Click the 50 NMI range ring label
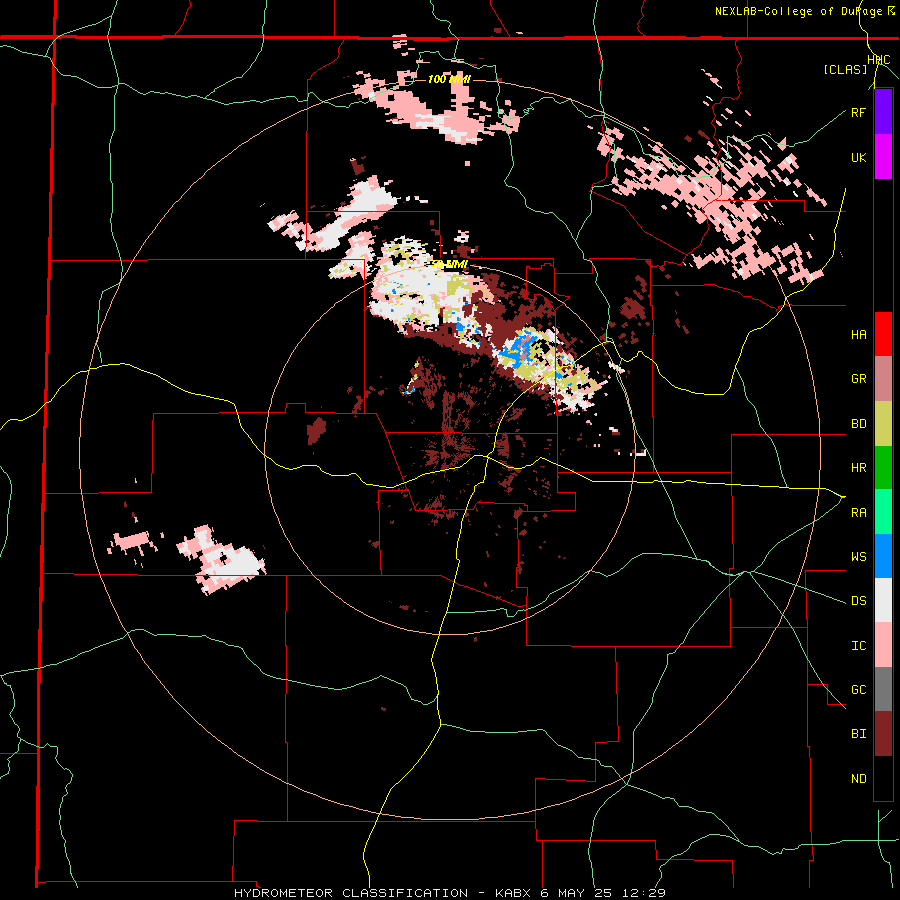 (x=449, y=264)
